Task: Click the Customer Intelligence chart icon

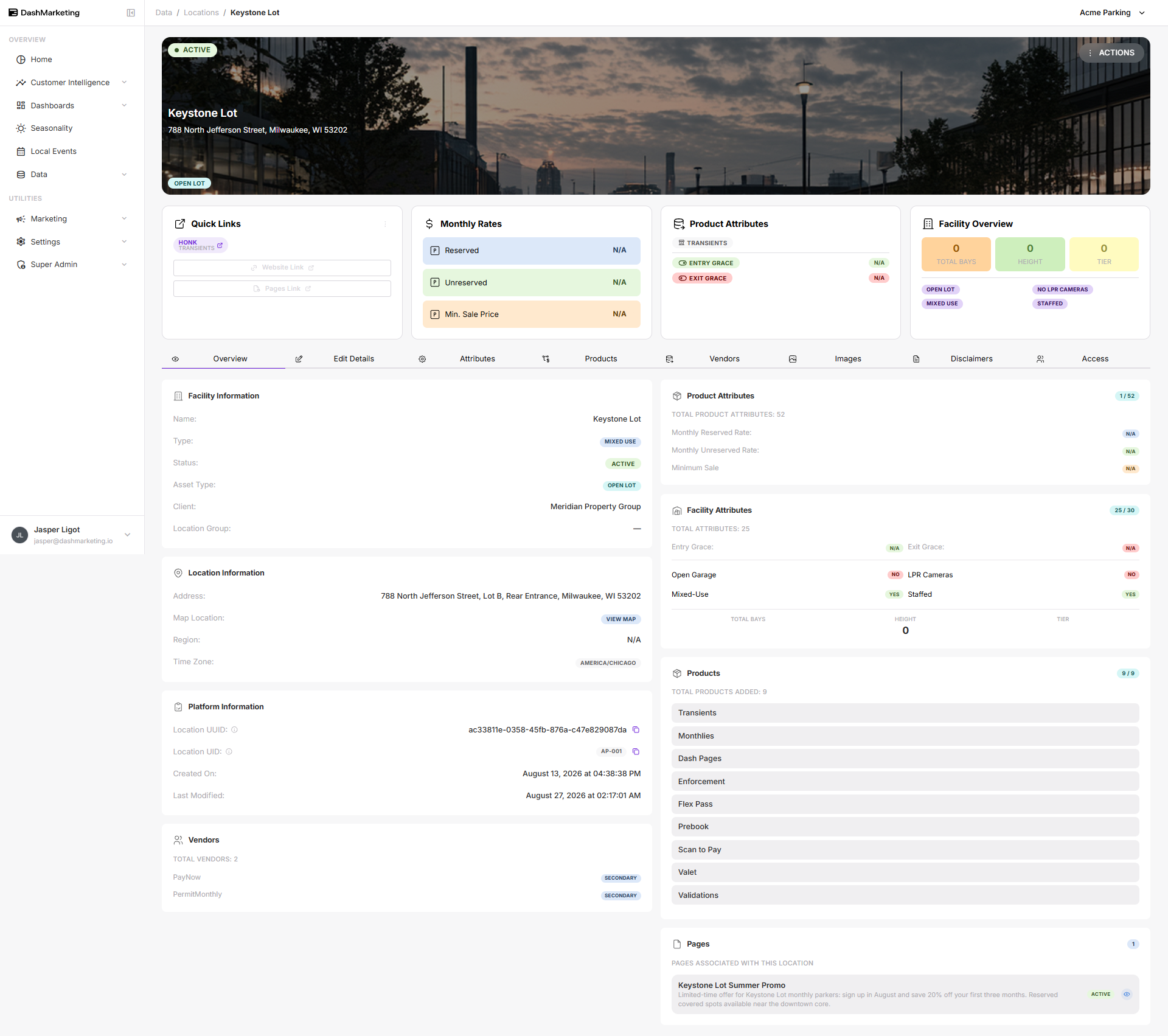Action: (x=21, y=83)
